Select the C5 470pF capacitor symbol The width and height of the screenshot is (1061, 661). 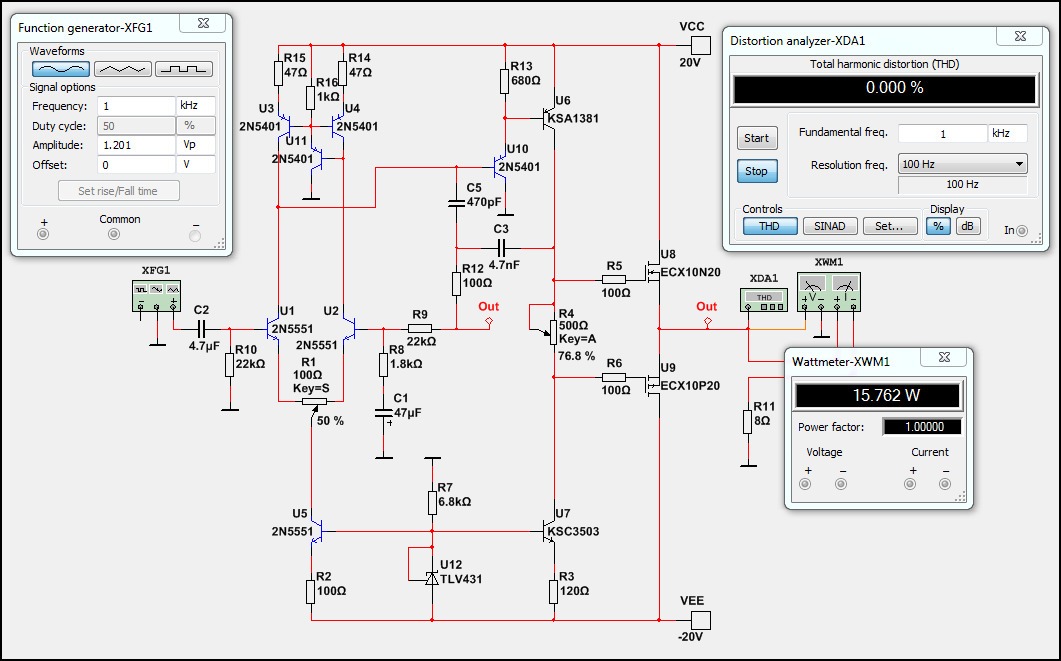[x=457, y=202]
